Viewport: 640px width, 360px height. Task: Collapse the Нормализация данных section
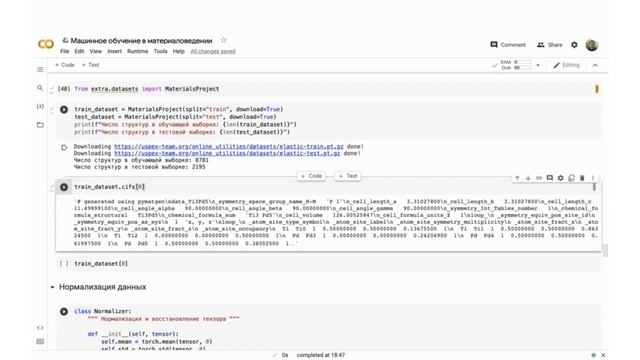(52, 287)
